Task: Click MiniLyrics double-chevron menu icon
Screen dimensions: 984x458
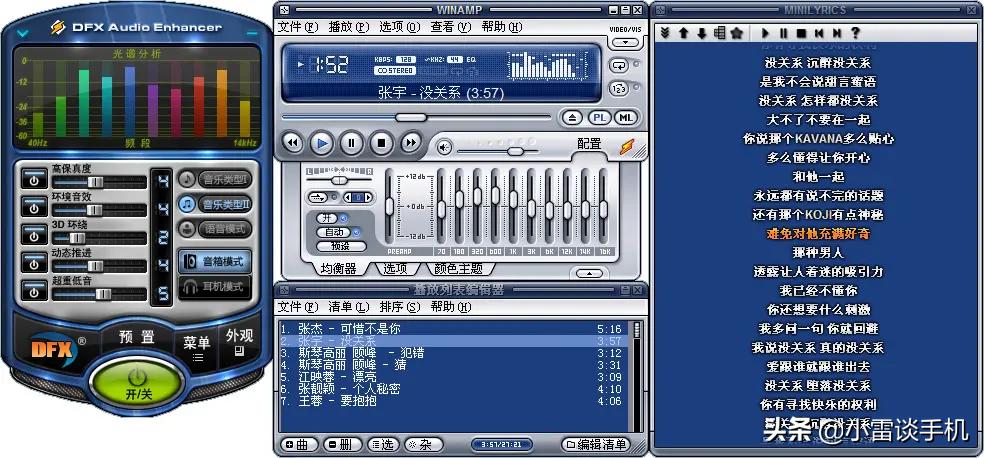Action: [x=665, y=33]
